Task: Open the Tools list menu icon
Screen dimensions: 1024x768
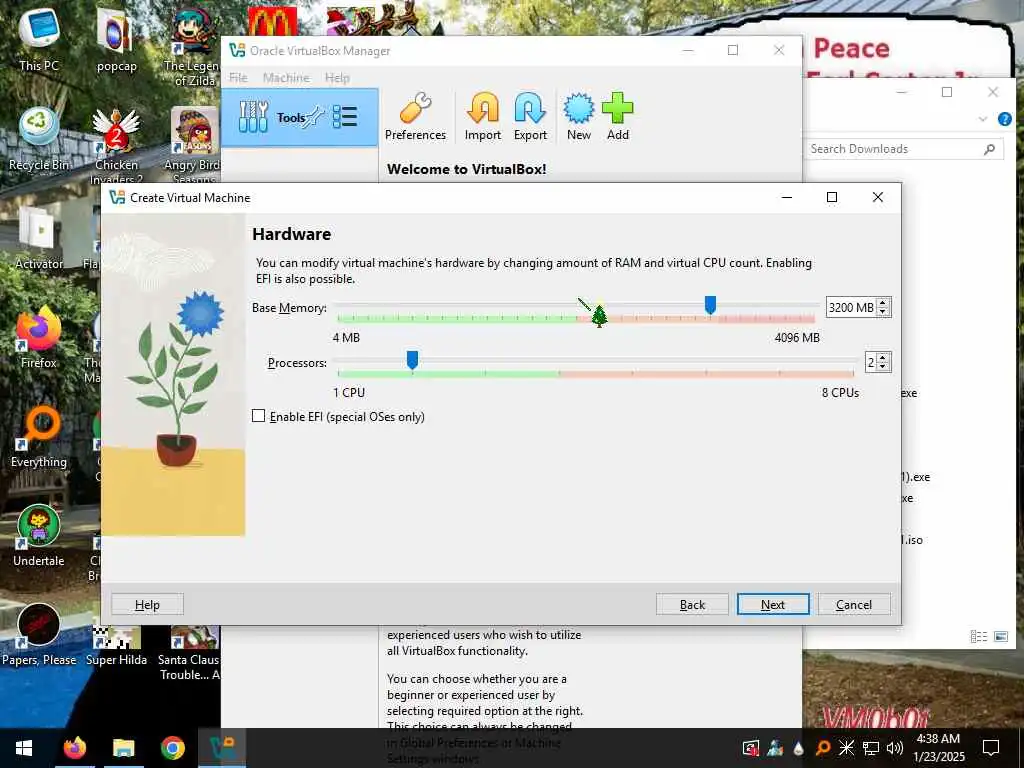Action: pyautogui.click(x=344, y=117)
